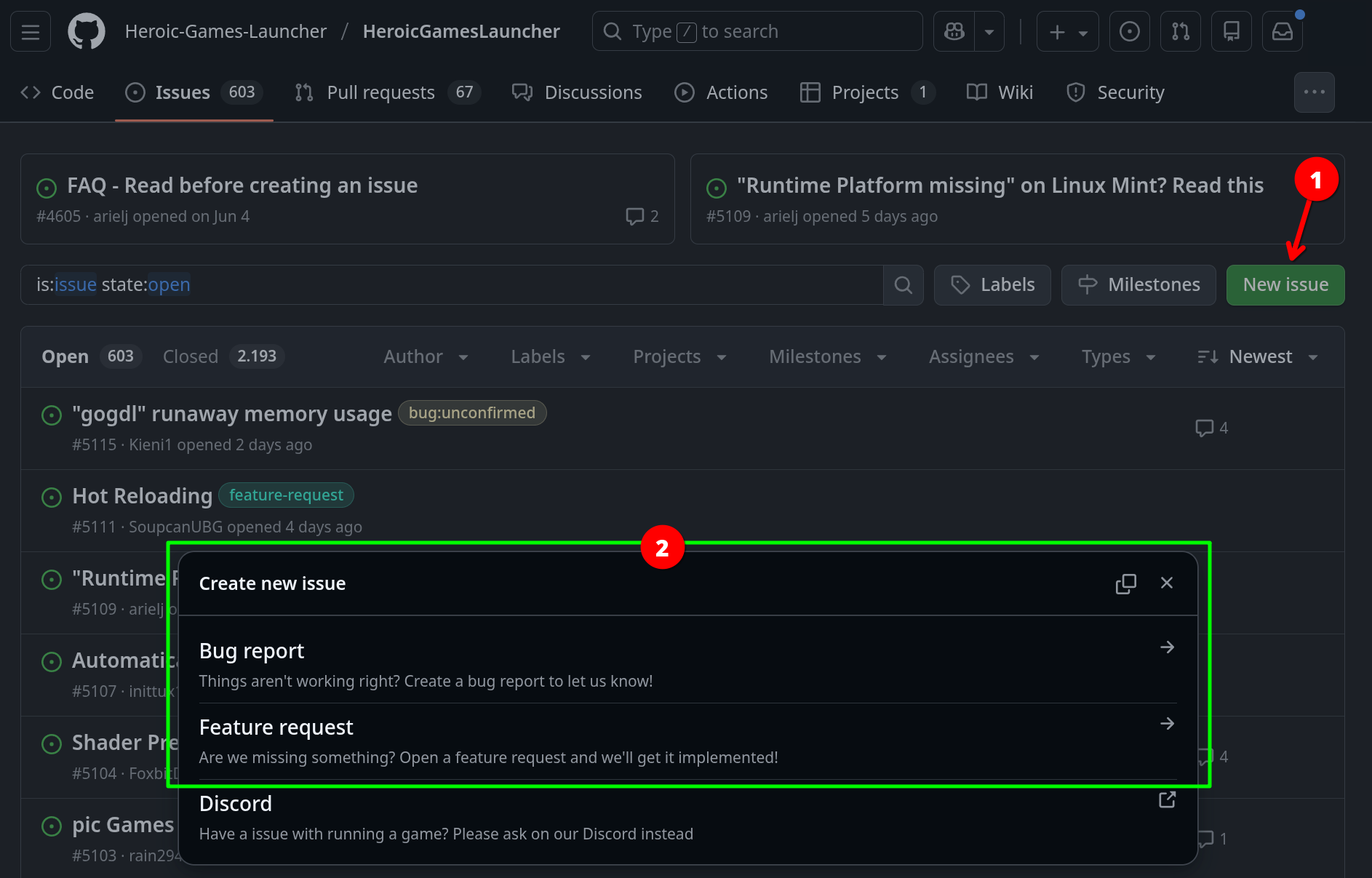
Task: Open the Newest sort dropdown
Action: point(1259,356)
